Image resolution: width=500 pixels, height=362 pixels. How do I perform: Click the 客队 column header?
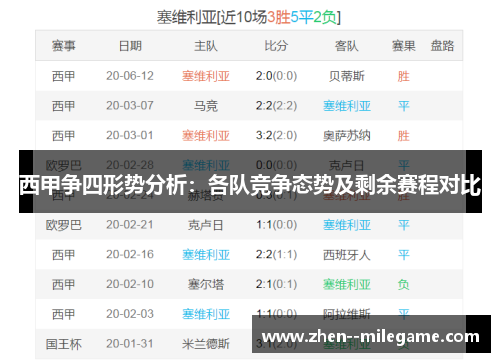tap(347, 46)
